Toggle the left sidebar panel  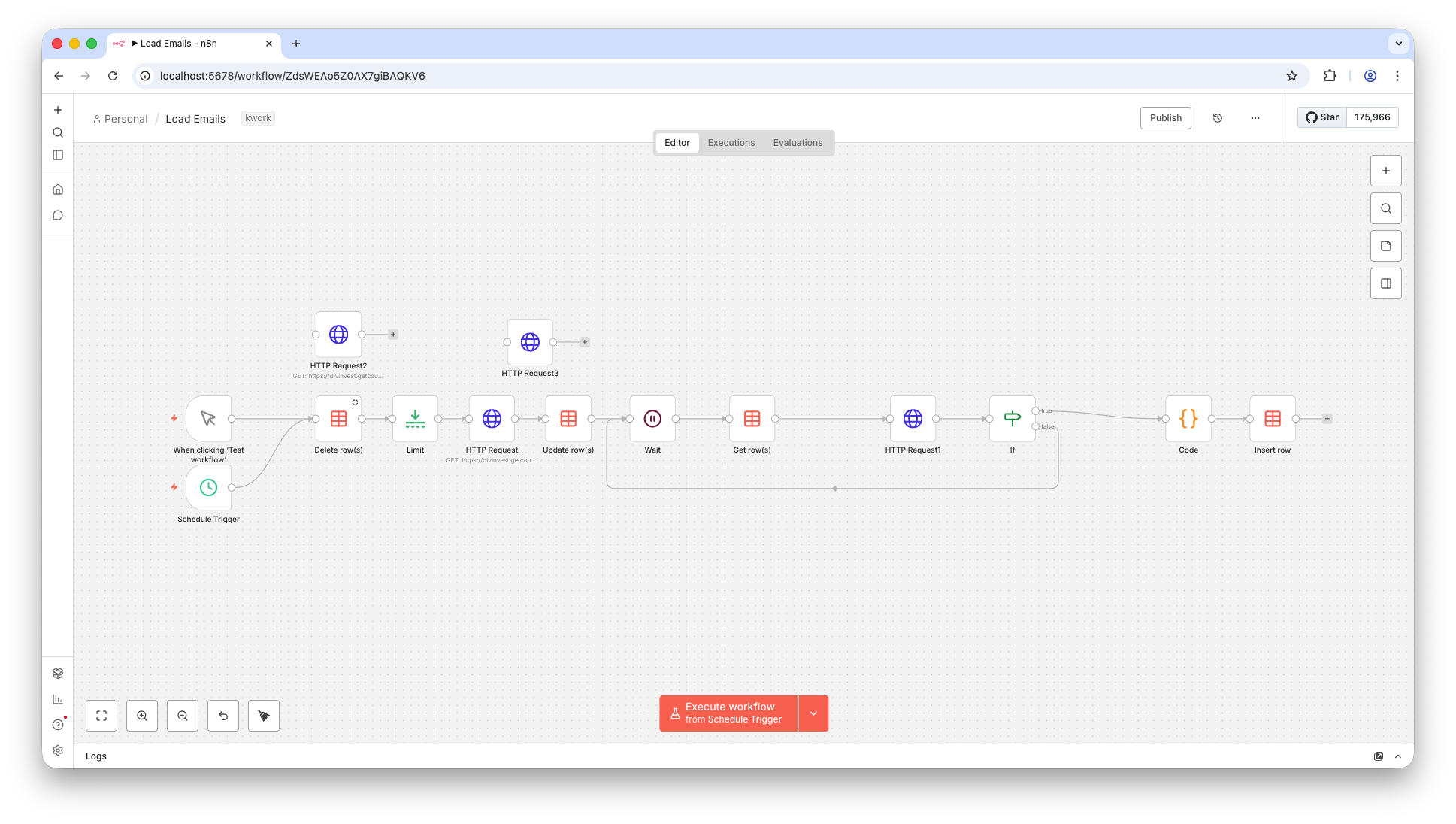(58, 155)
